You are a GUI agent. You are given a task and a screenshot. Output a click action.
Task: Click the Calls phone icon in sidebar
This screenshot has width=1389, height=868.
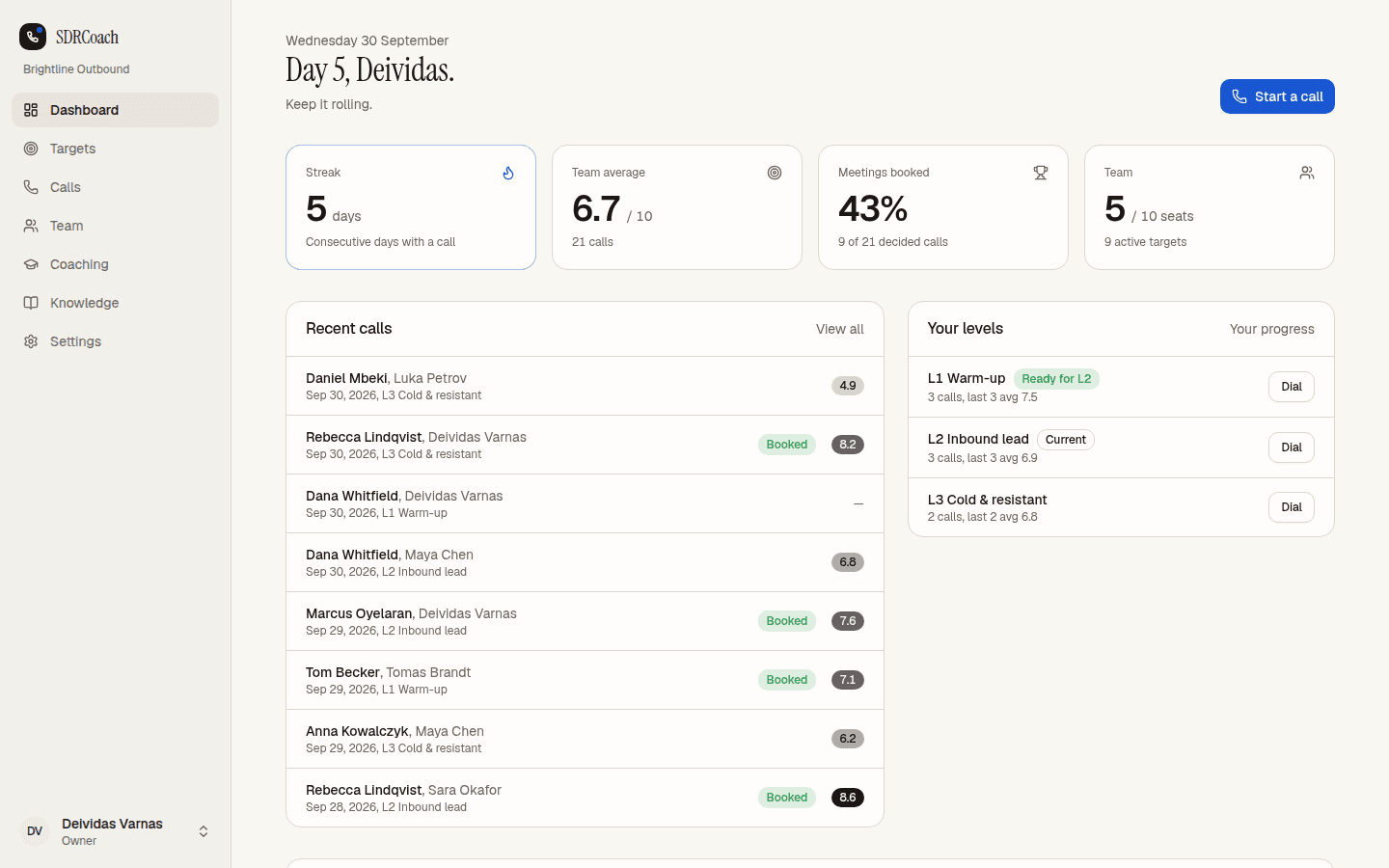(31, 187)
